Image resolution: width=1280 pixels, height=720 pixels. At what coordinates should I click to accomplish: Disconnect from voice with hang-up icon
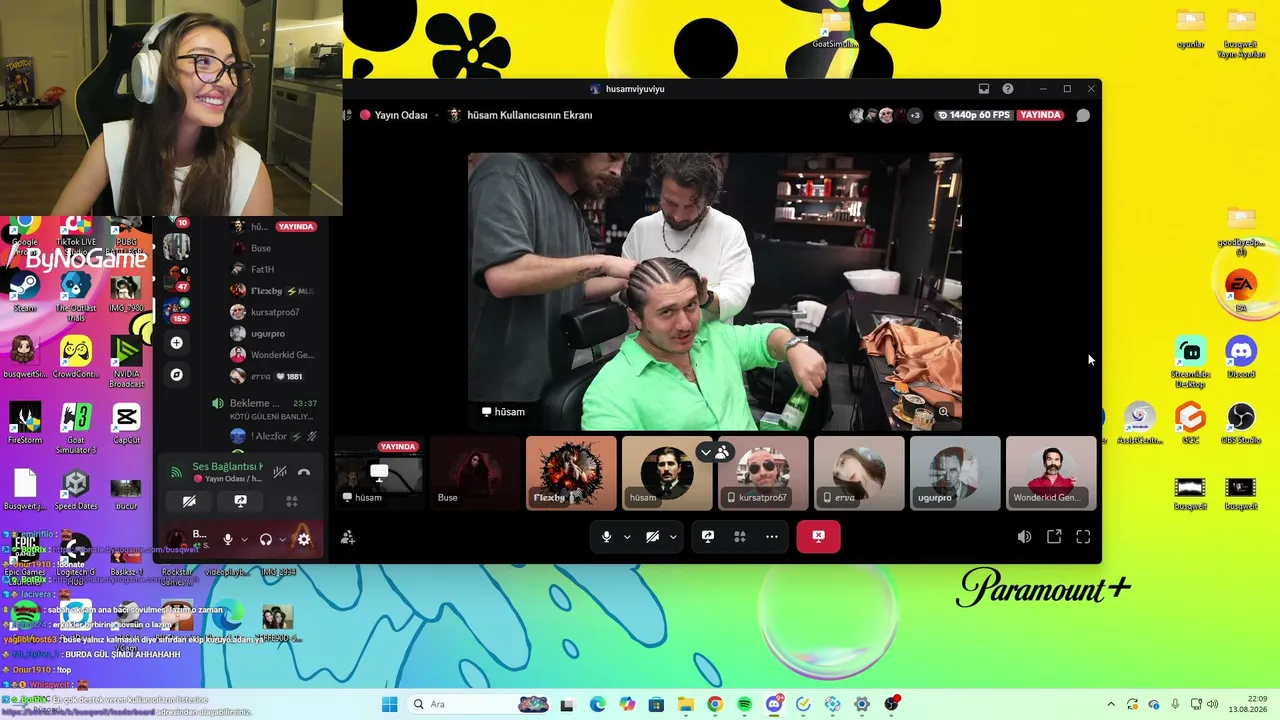click(304, 472)
